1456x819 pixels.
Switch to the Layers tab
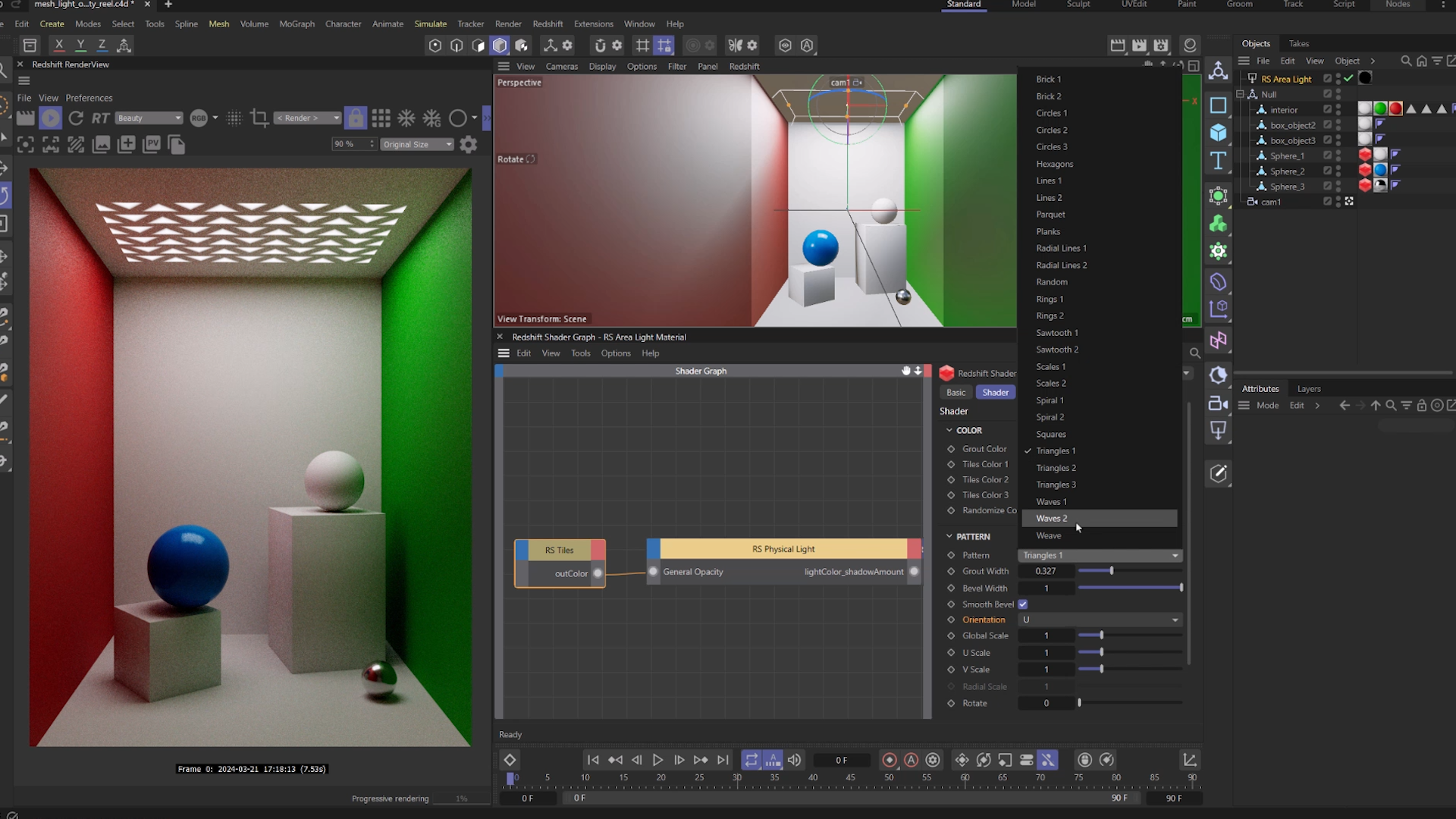(1309, 388)
